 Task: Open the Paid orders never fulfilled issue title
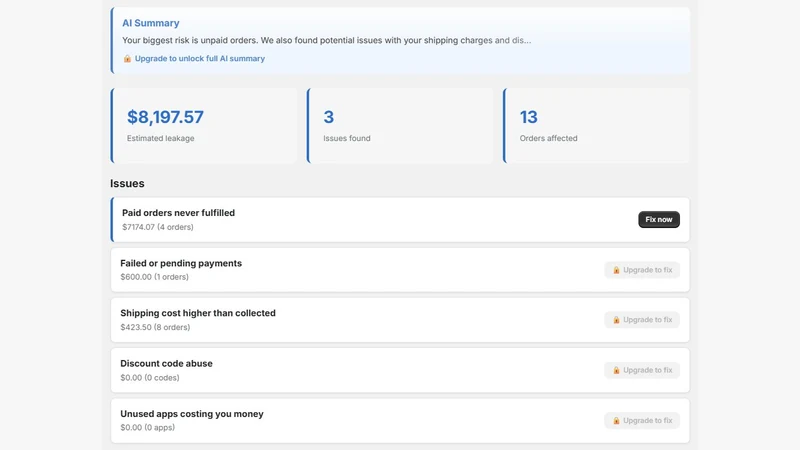click(x=179, y=213)
